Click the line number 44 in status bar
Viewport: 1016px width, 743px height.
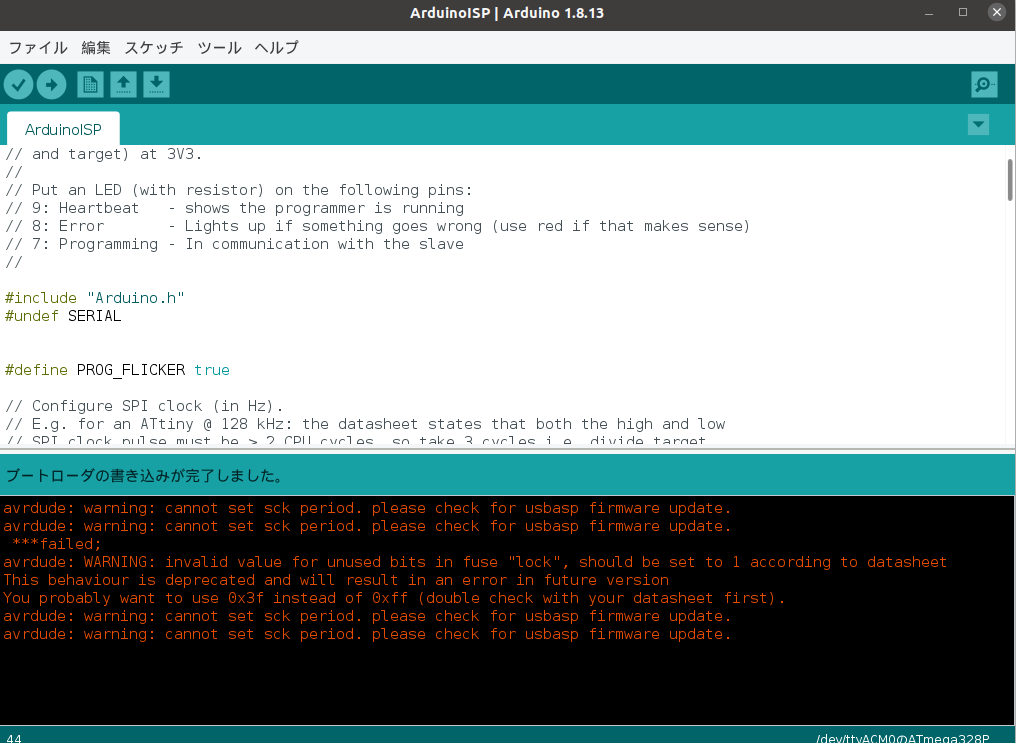[14, 738]
